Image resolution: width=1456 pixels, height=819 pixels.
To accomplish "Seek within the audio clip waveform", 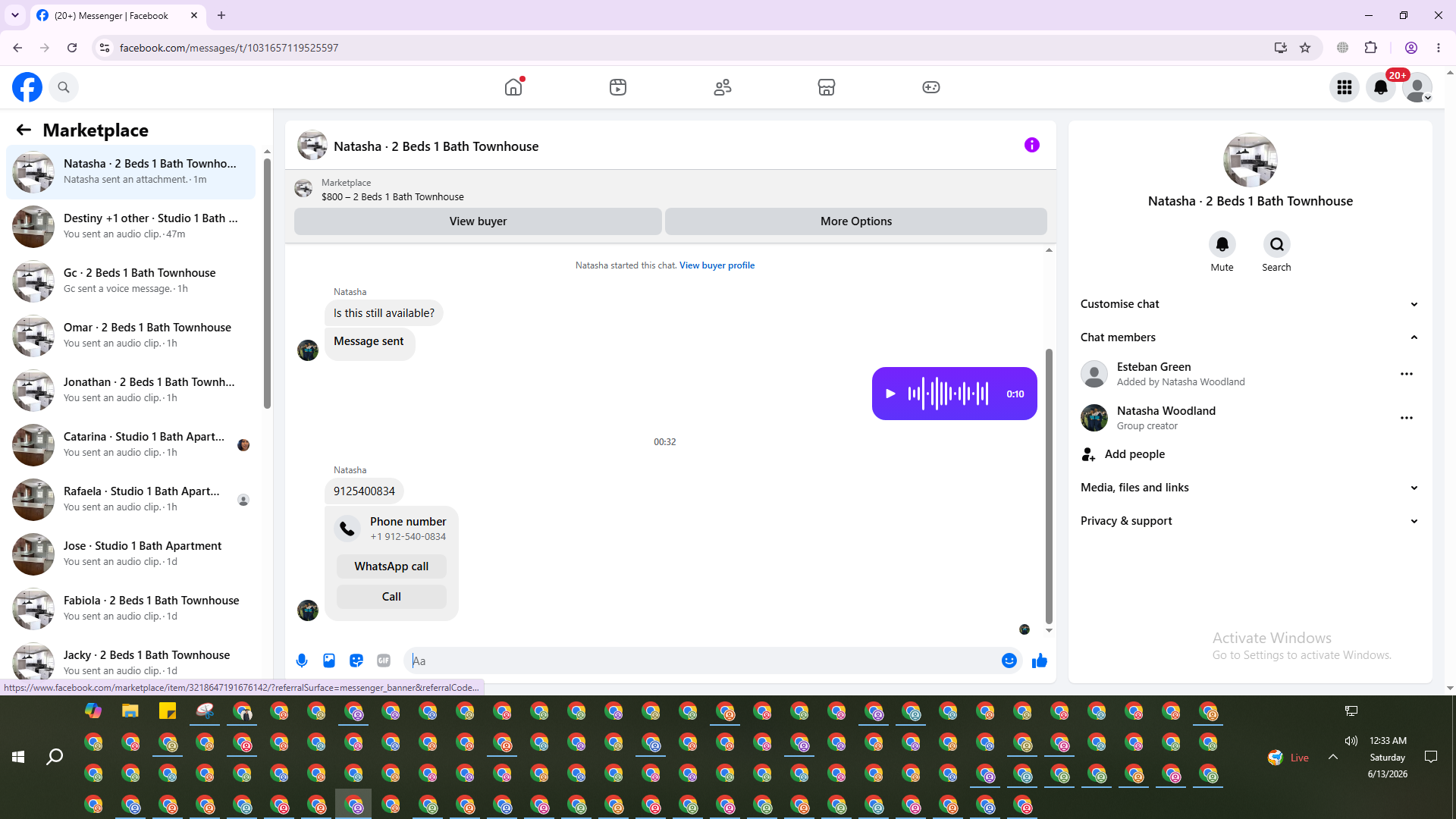I will (x=948, y=394).
